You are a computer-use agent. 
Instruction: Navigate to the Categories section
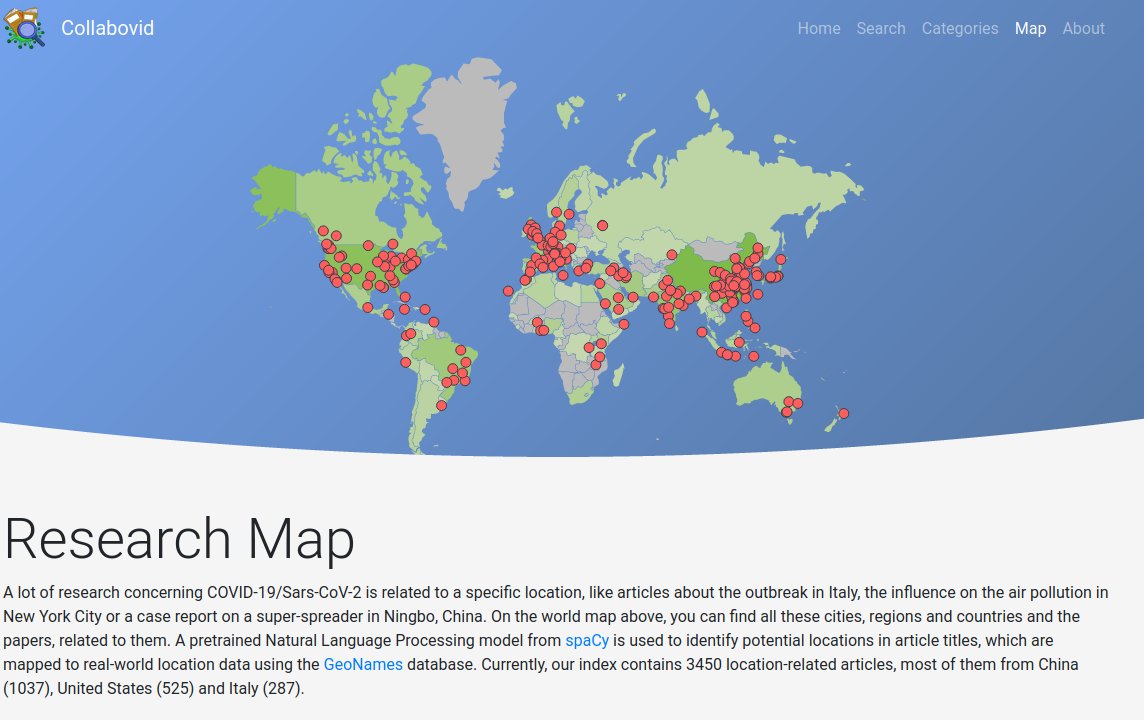coord(959,28)
